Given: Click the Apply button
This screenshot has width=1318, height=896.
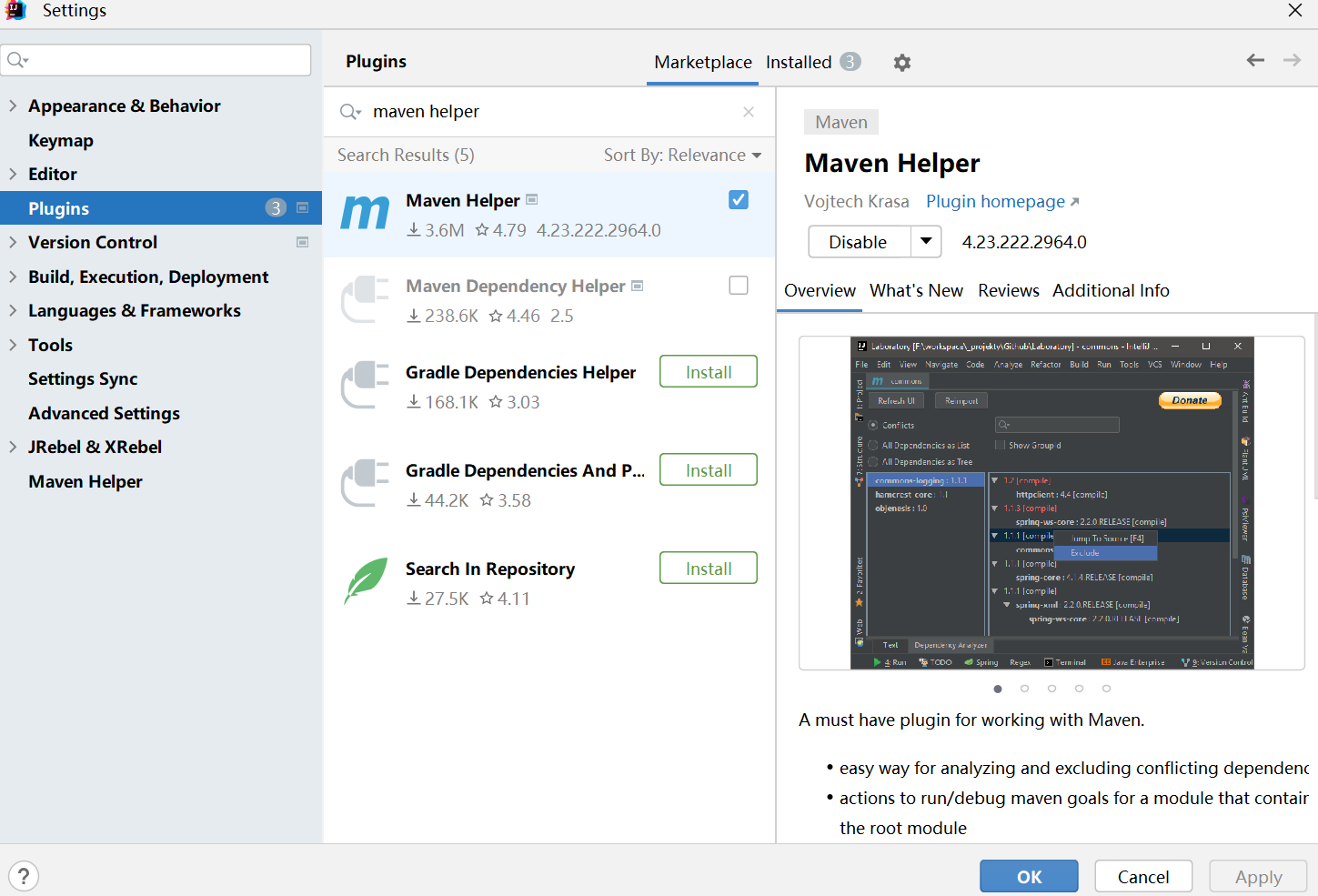Looking at the screenshot, I should click(1258, 876).
